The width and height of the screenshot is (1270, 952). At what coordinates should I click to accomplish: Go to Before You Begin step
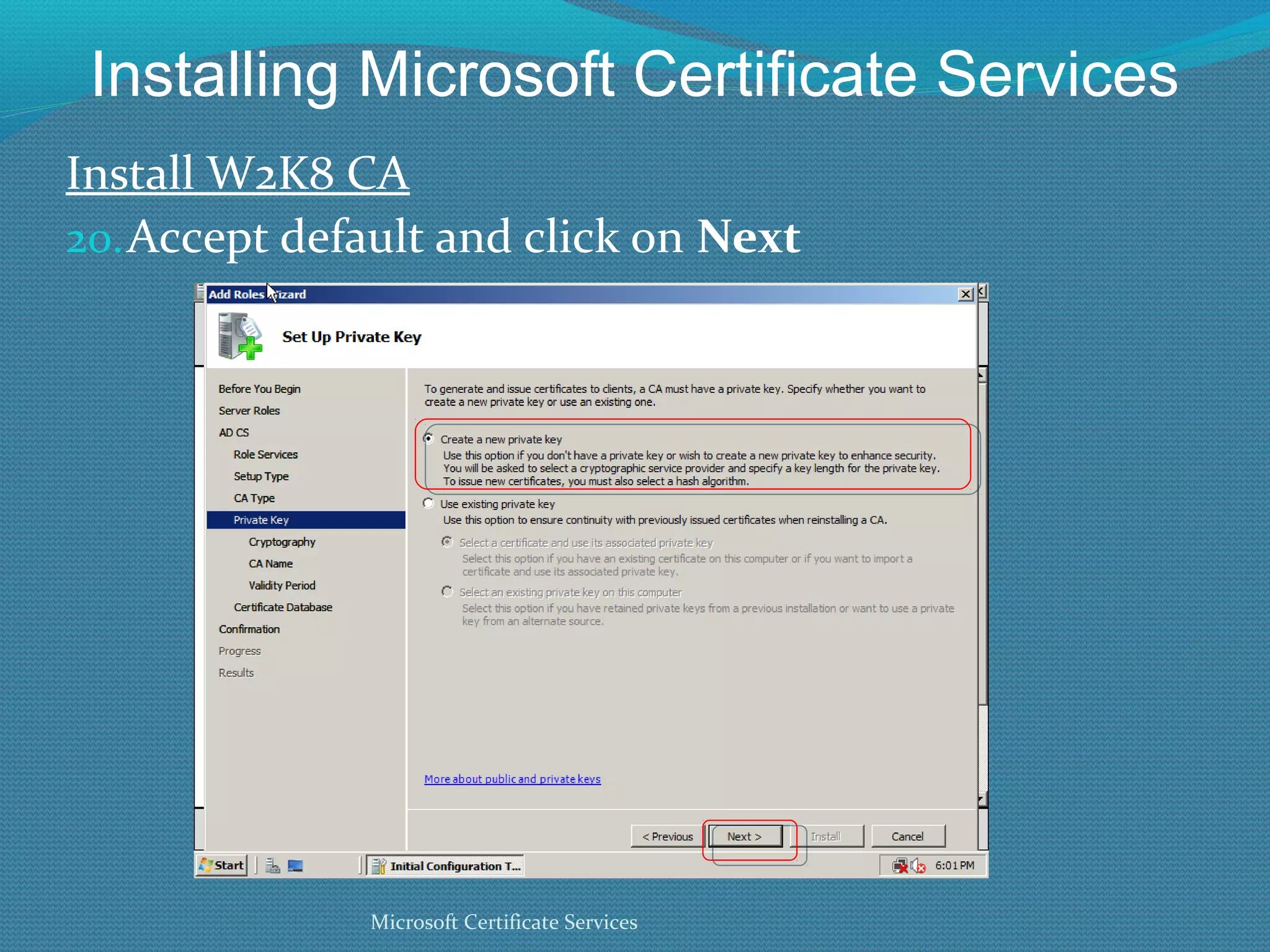tap(259, 389)
